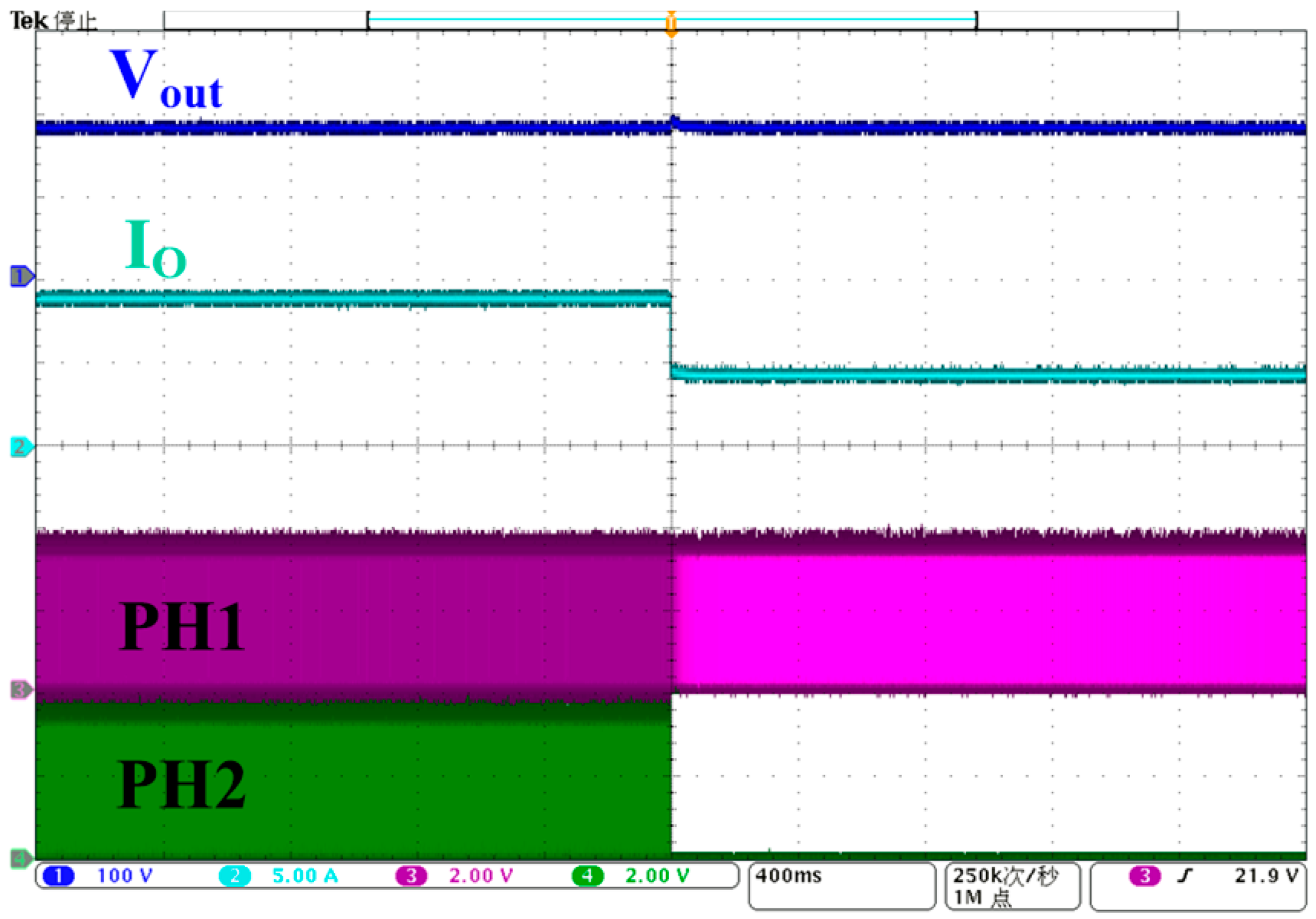Select the green channel 4 badge
Screen dimensions: 1316x919
pos(588,875)
